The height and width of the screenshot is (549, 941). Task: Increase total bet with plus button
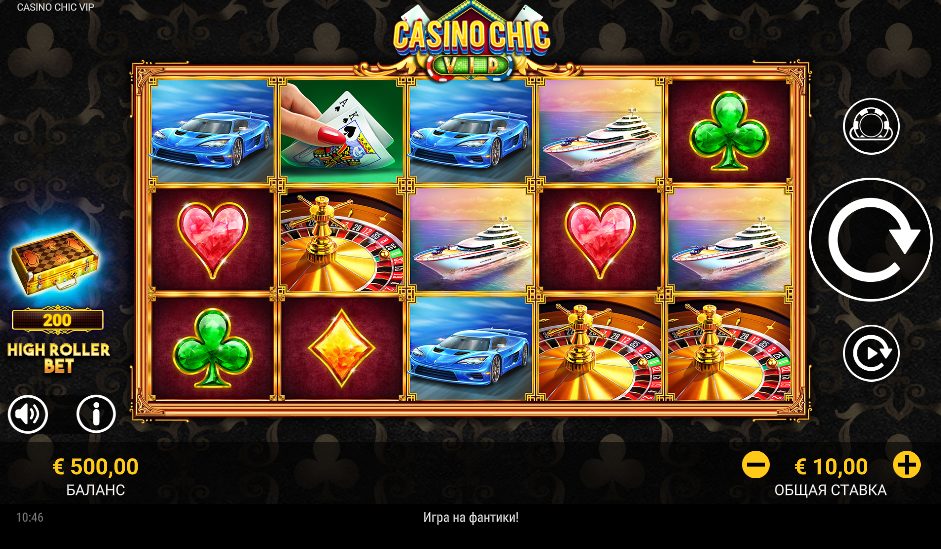(907, 465)
